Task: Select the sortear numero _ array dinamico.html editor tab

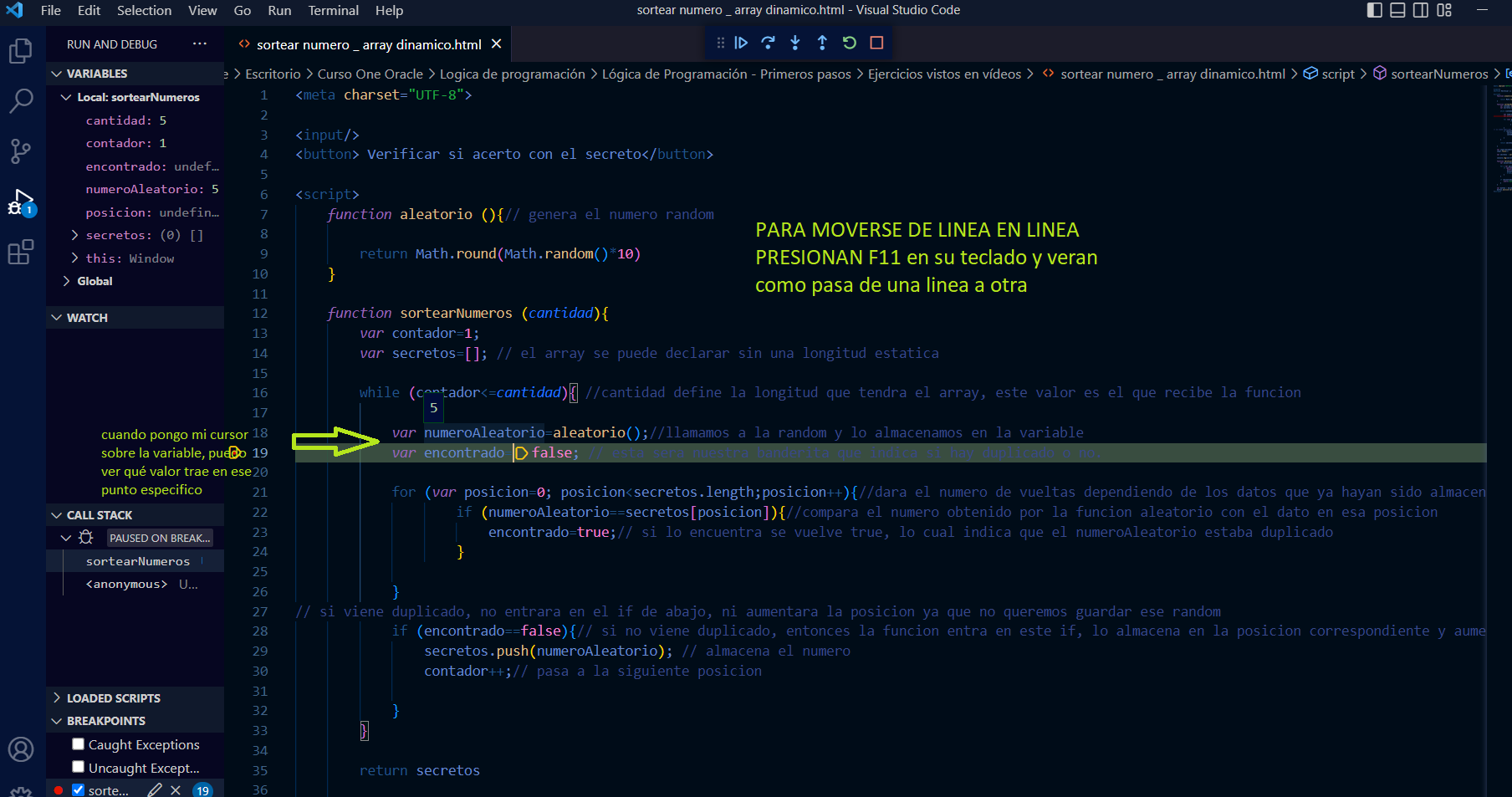Action: (367, 43)
